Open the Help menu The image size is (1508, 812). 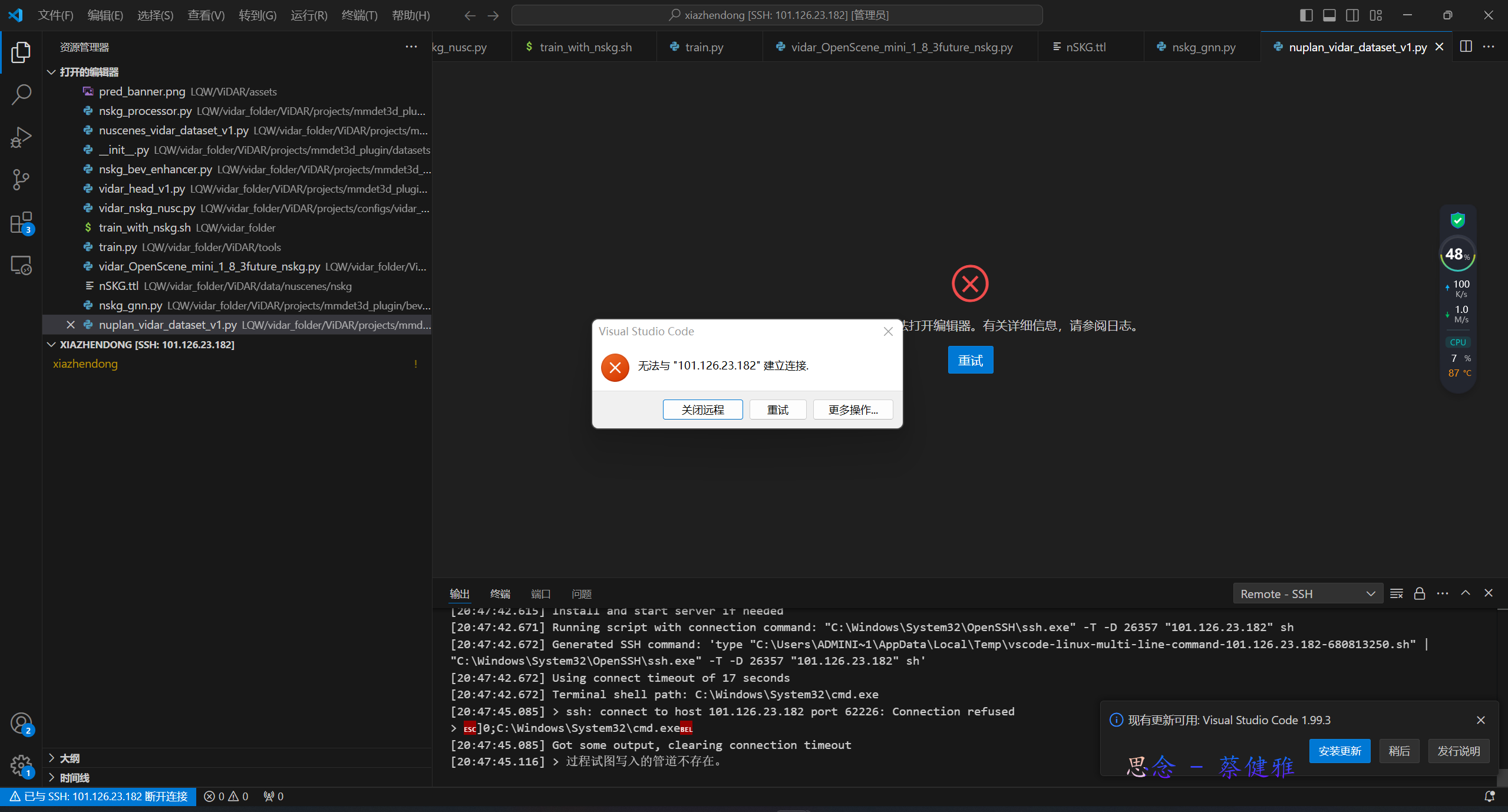click(x=411, y=15)
